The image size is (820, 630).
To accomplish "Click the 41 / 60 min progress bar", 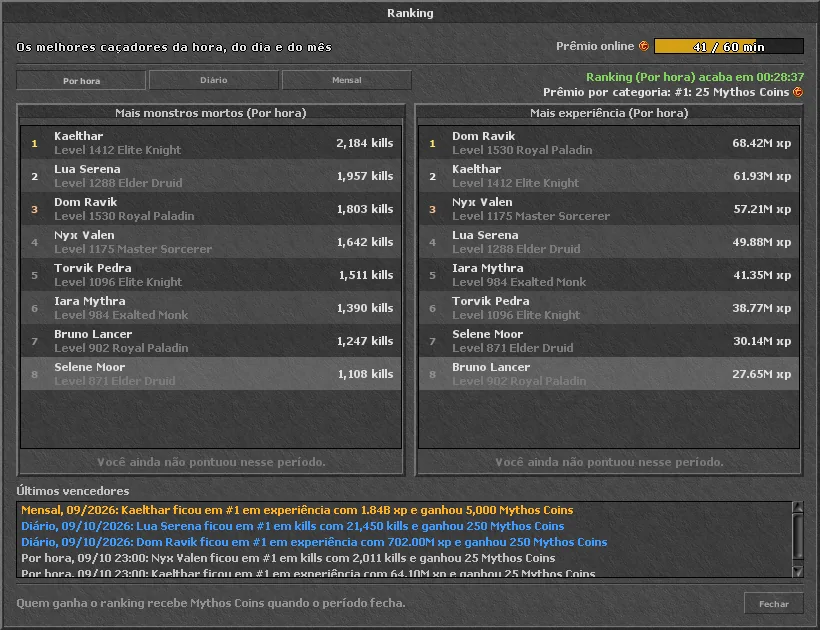I will coord(728,47).
